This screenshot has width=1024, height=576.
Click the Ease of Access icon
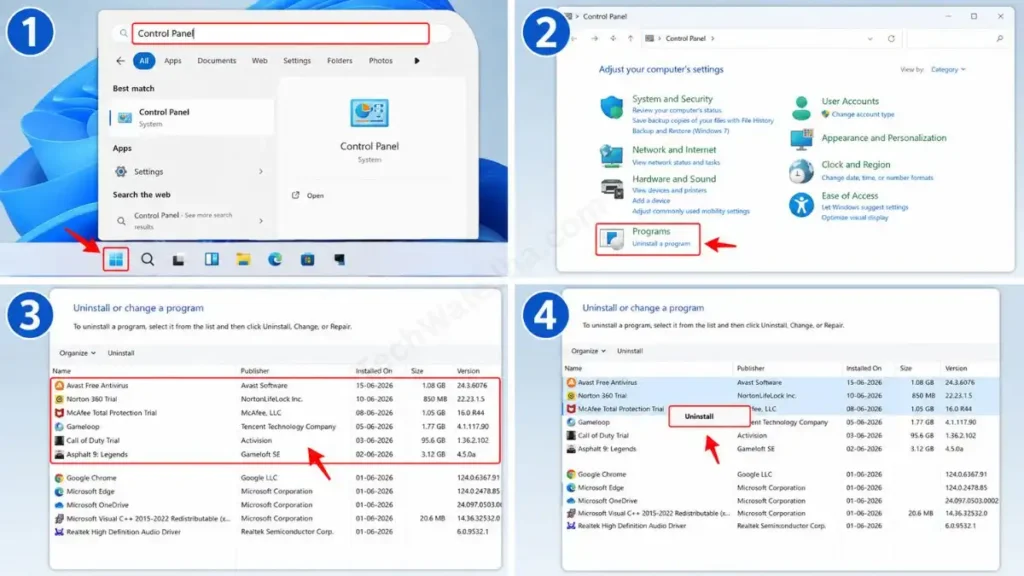point(801,205)
